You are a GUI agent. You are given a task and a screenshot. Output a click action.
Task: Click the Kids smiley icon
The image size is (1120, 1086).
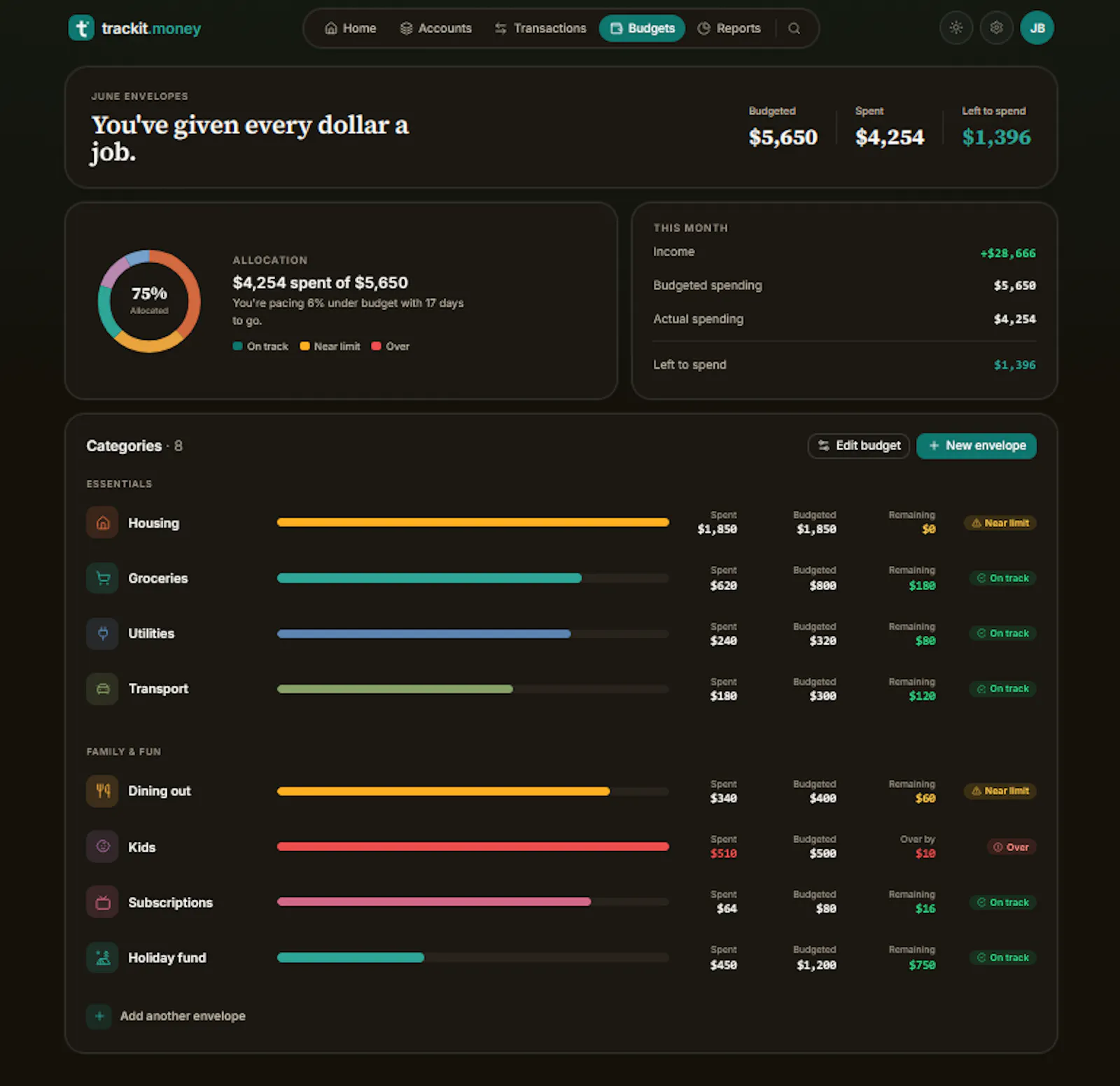pos(102,847)
